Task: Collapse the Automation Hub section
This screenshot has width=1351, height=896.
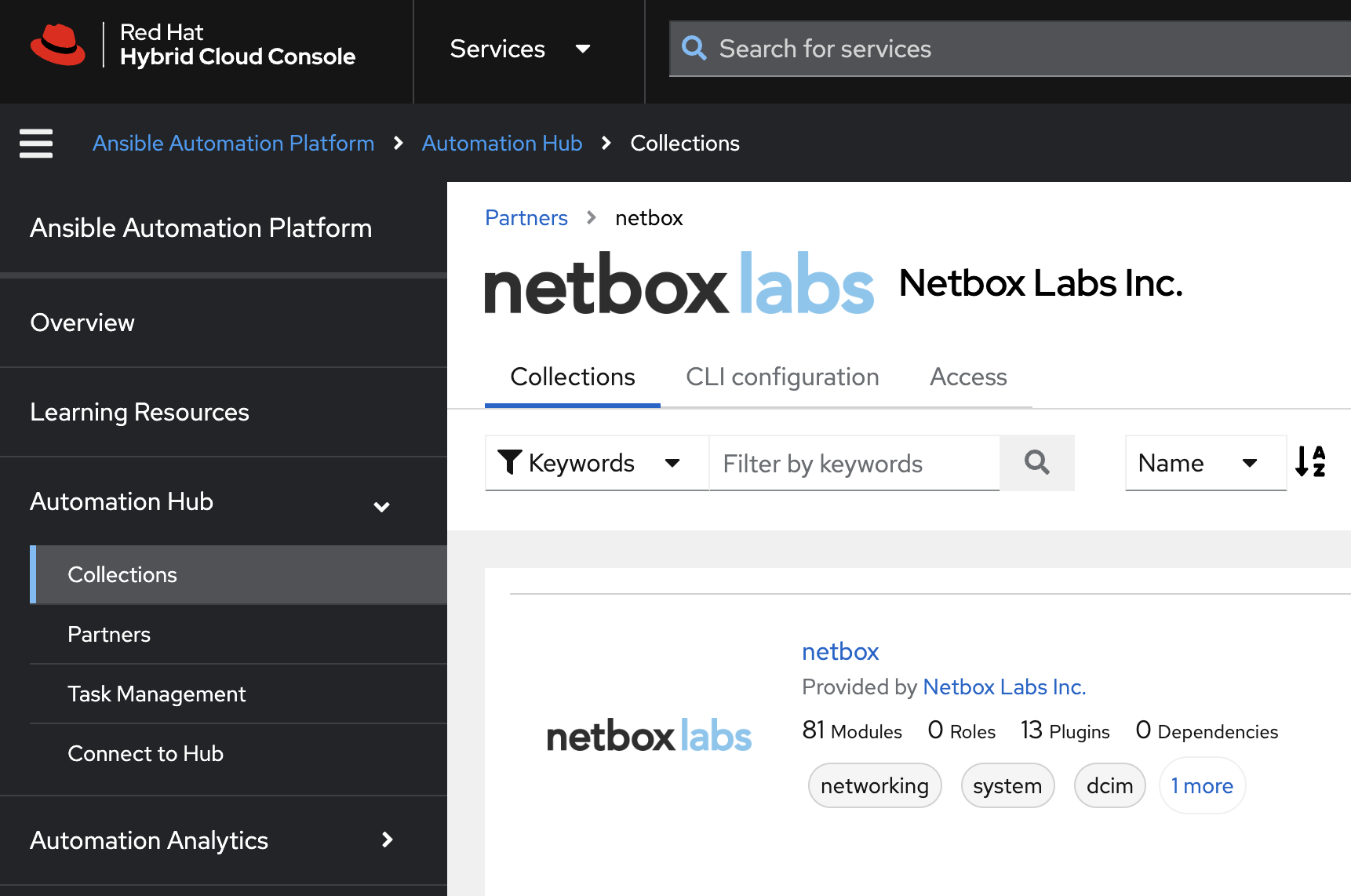Action: pyautogui.click(x=224, y=502)
